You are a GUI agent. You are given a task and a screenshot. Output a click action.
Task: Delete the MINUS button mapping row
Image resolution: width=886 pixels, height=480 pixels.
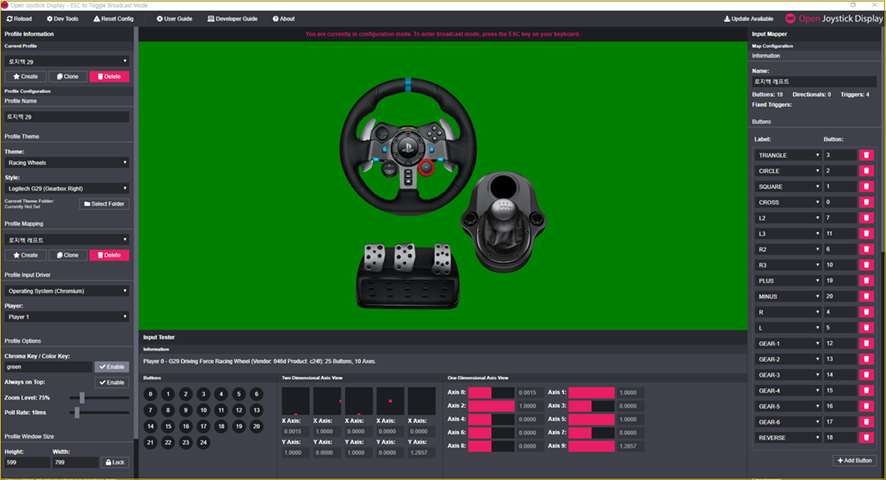pyautogui.click(x=866, y=296)
